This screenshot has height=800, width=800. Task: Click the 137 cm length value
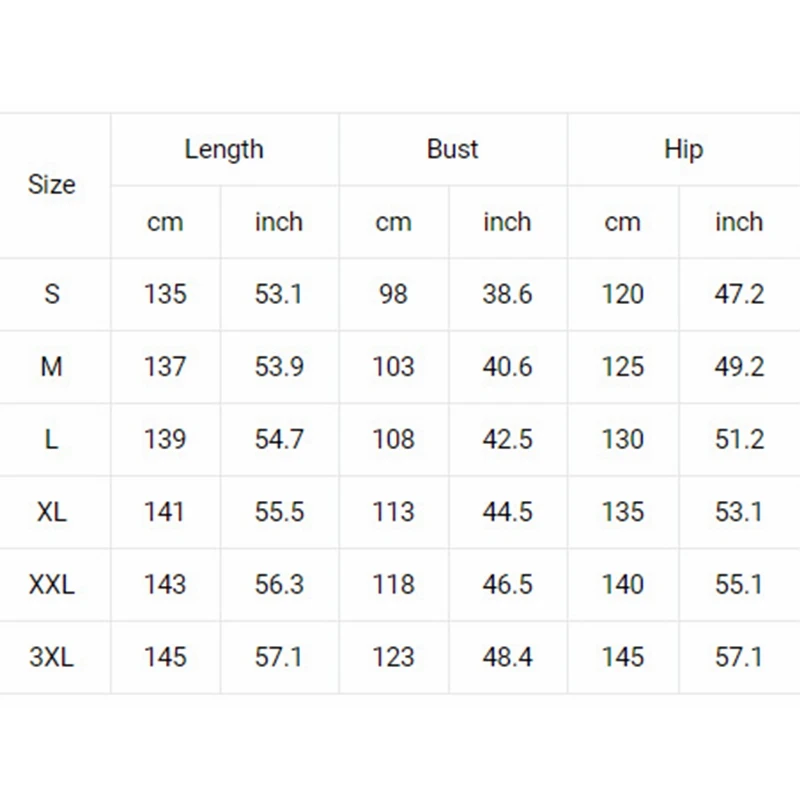(165, 367)
